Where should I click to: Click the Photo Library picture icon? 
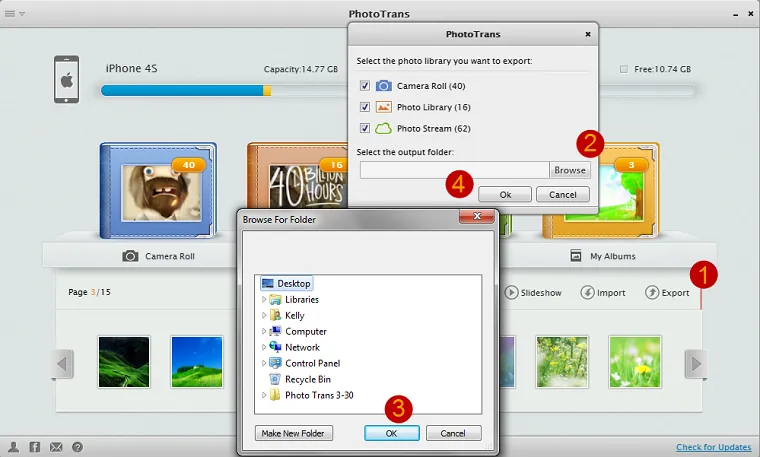pos(383,107)
